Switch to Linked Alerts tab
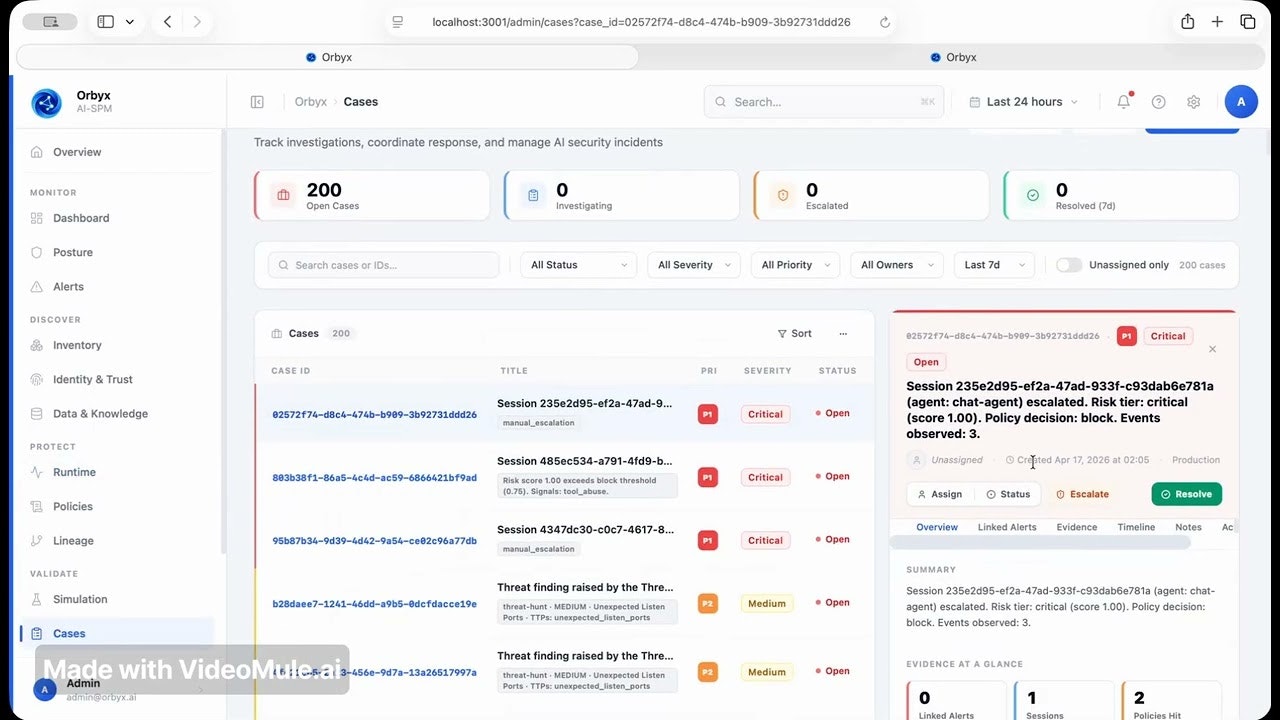 point(1007,527)
